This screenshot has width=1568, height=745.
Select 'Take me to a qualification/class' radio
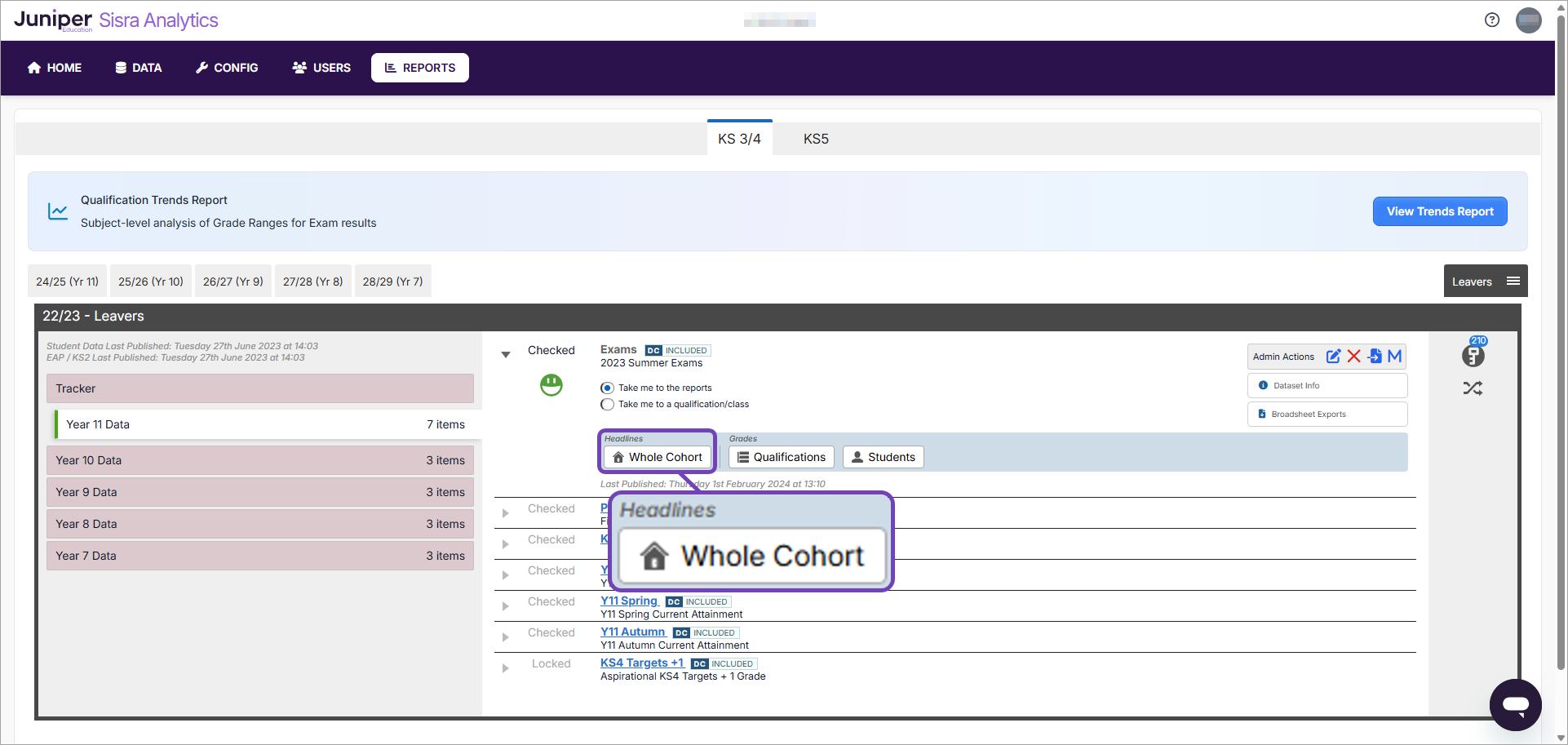607,405
